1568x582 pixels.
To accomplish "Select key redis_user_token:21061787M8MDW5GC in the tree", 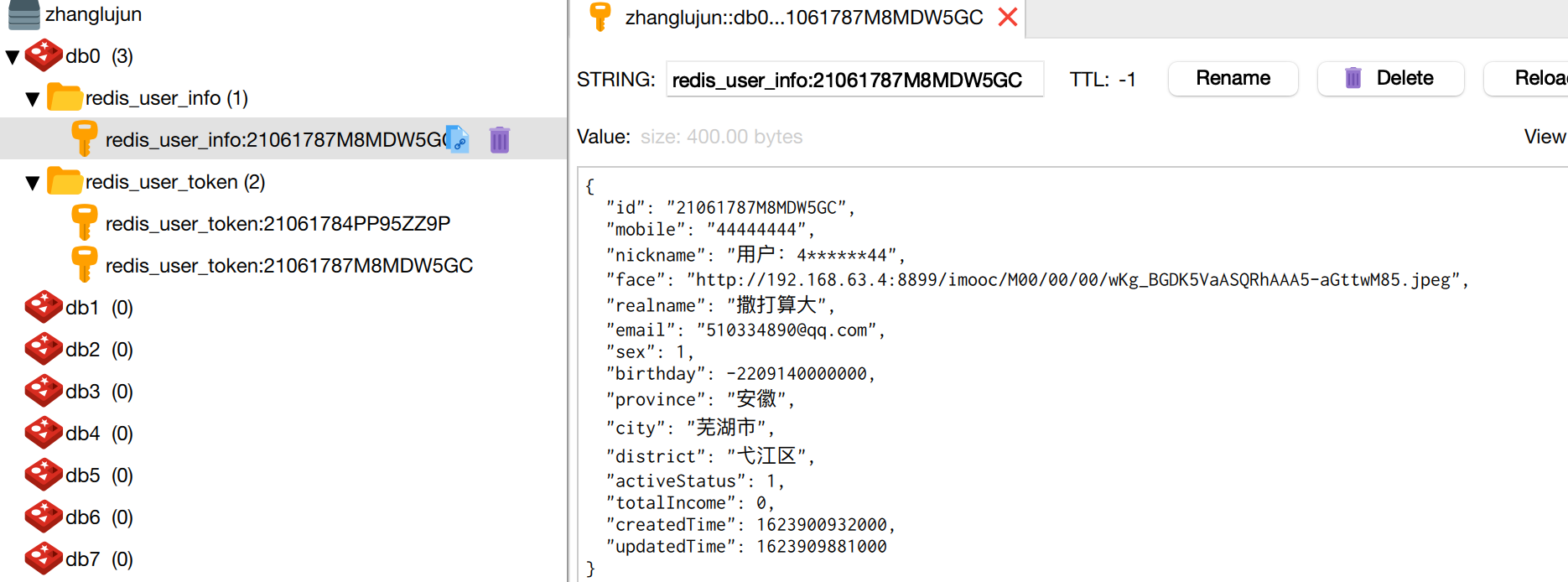I will pos(288,266).
